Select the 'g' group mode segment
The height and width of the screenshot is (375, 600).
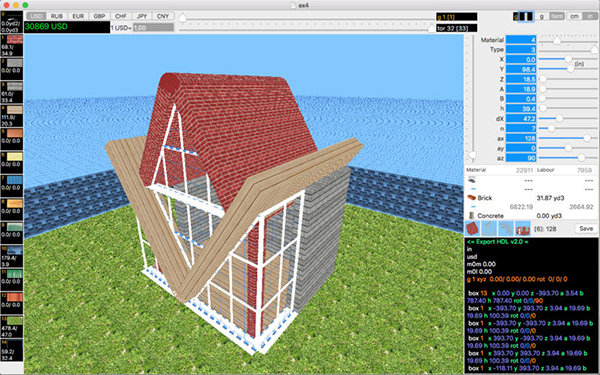click(x=541, y=16)
